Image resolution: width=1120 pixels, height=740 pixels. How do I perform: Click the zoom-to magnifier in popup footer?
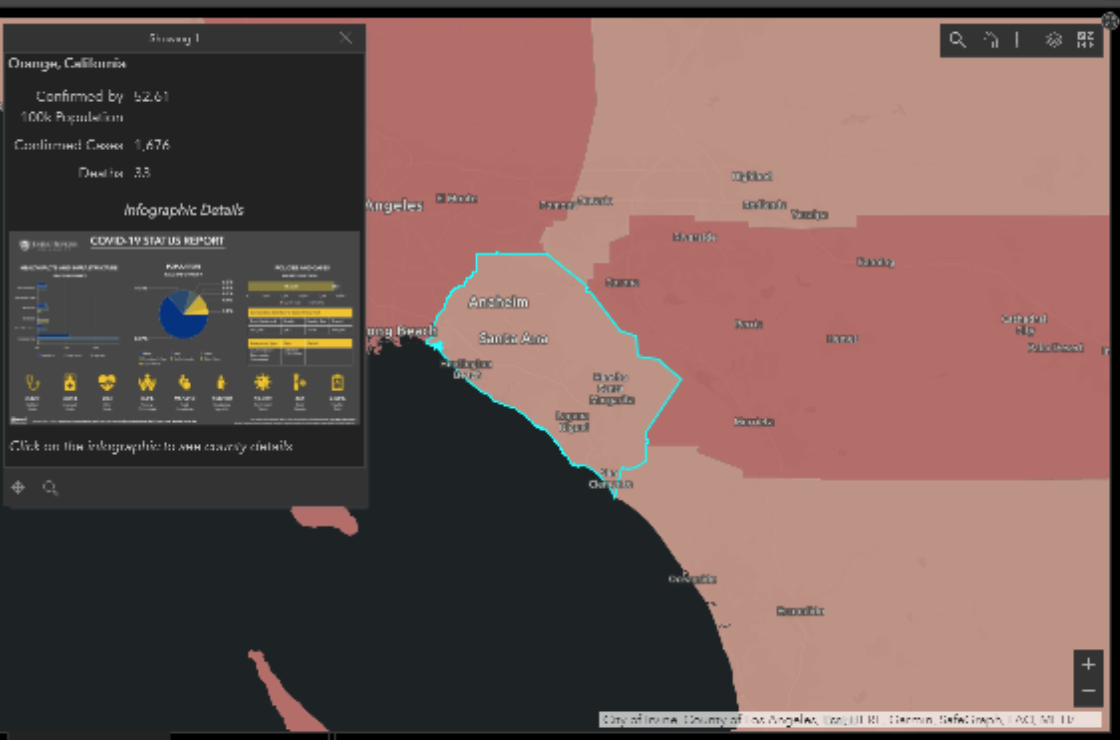point(50,488)
